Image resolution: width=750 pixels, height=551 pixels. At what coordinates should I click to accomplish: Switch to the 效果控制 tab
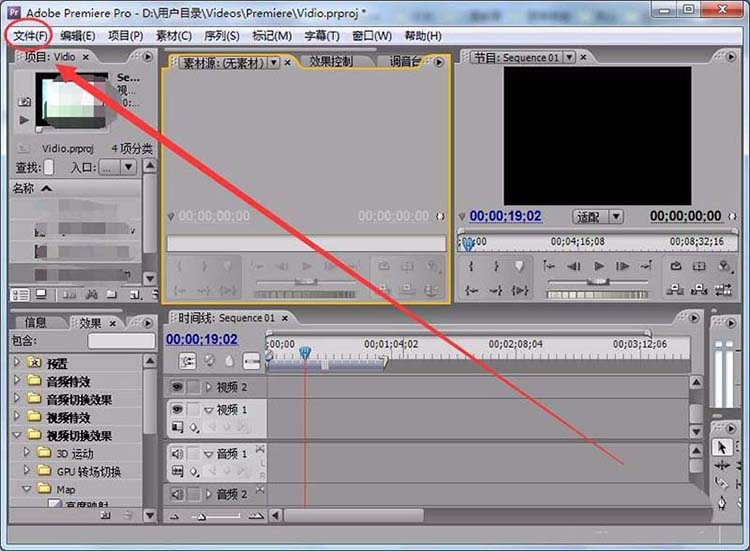coord(331,62)
